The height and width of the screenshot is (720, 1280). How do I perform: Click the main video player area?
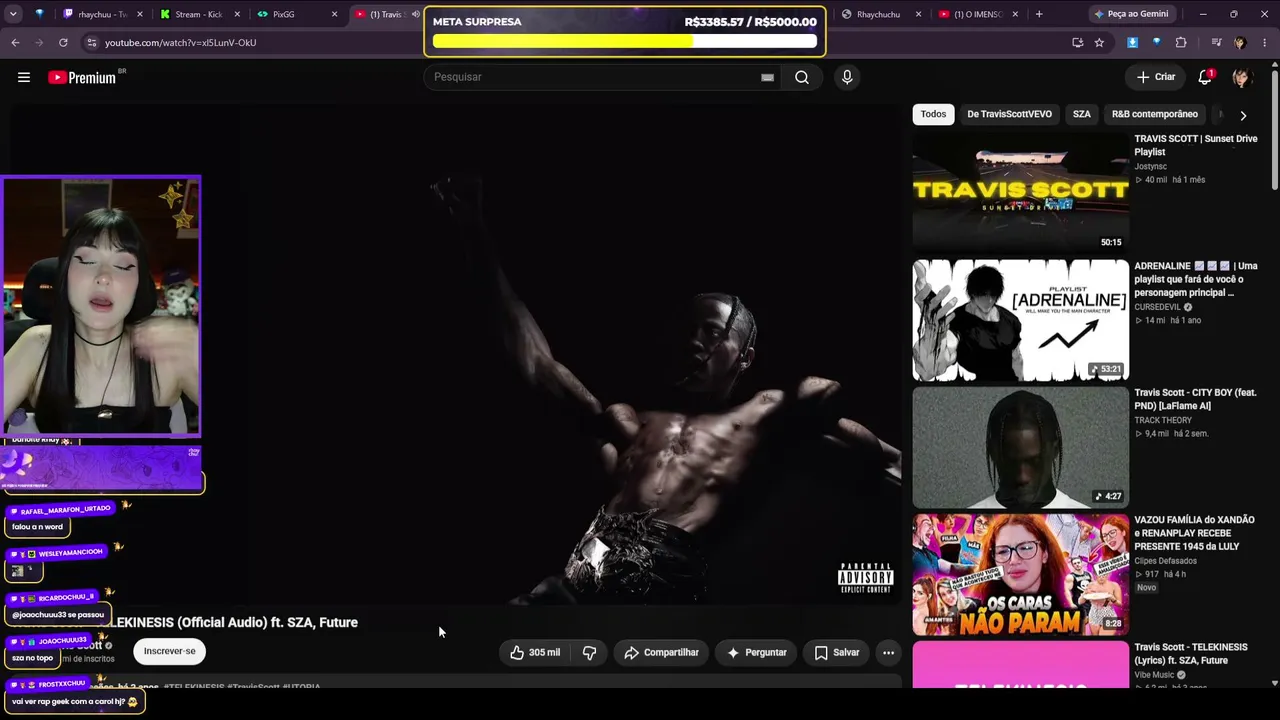[x=456, y=355]
